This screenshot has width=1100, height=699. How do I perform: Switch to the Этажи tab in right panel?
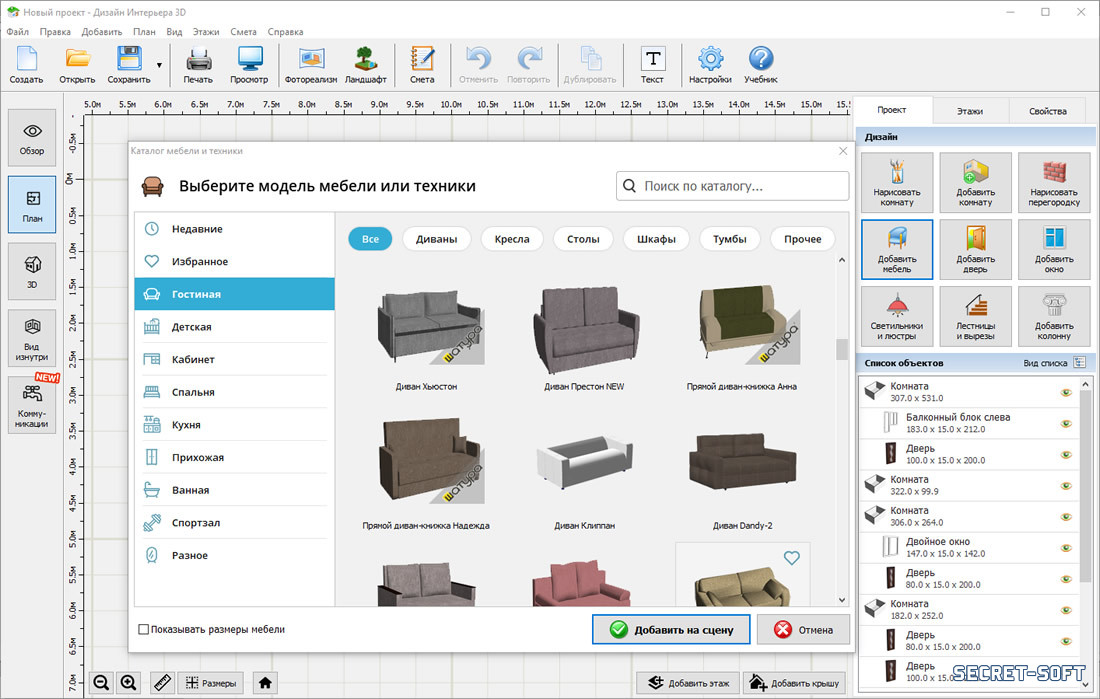[x=970, y=111]
